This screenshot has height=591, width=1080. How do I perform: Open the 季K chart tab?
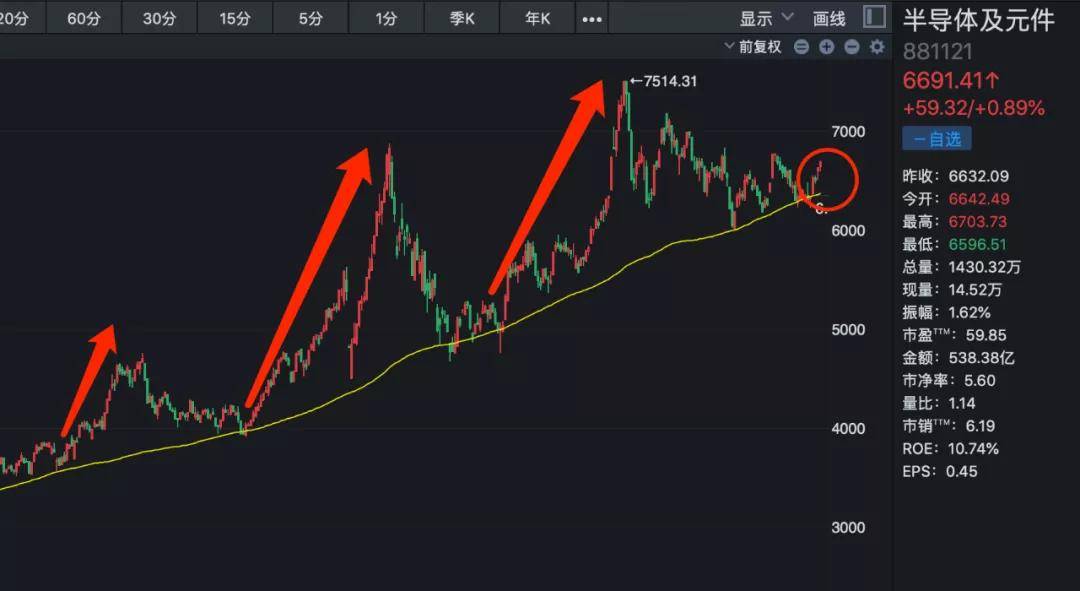462,19
